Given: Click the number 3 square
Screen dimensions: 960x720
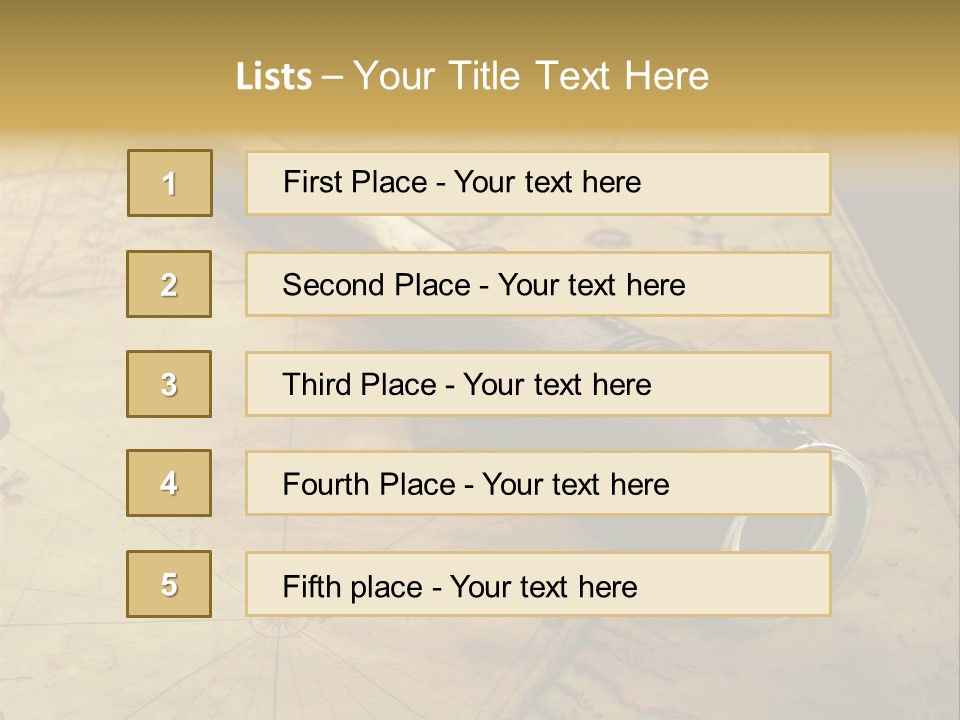Looking at the screenshot, I should (170, 384).
